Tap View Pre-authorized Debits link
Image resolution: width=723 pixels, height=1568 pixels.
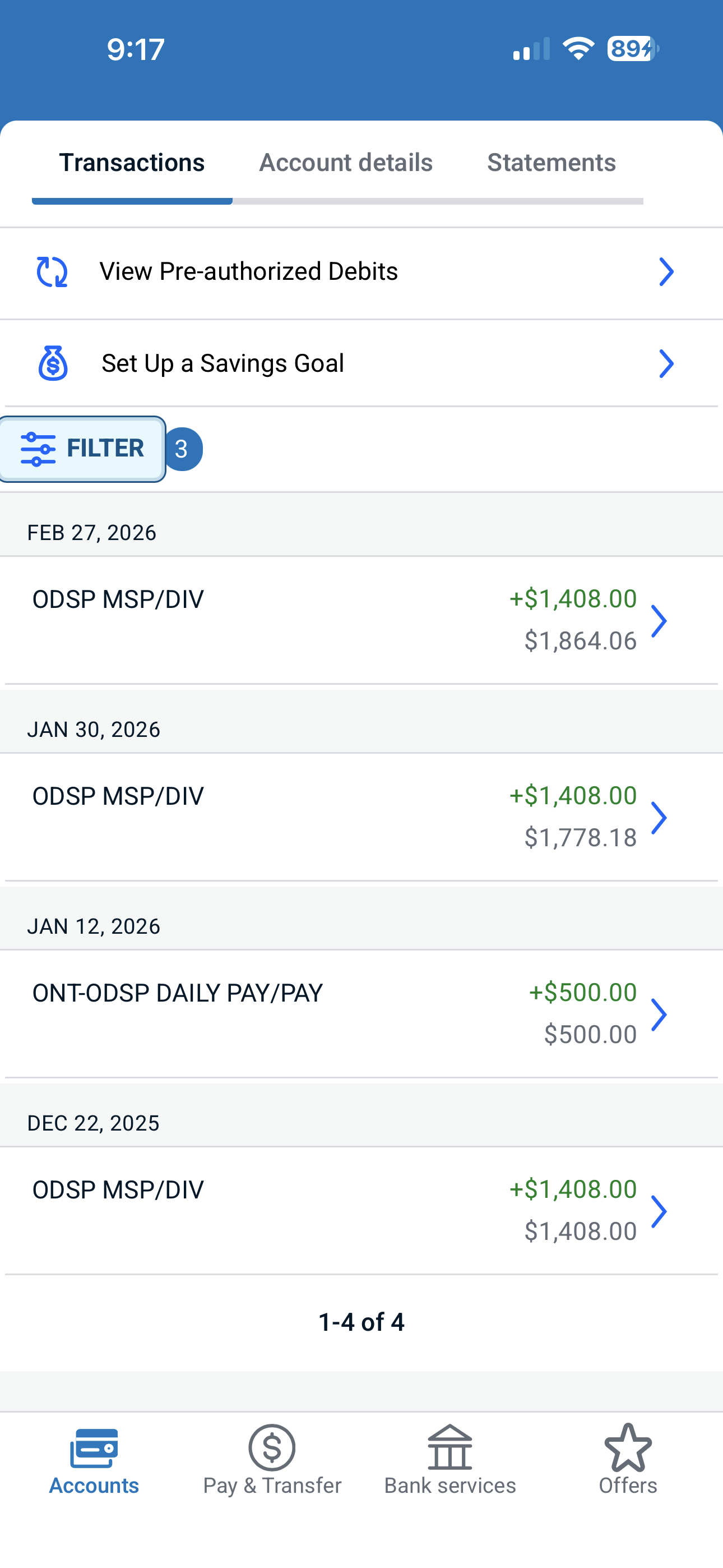click(248, 271)
